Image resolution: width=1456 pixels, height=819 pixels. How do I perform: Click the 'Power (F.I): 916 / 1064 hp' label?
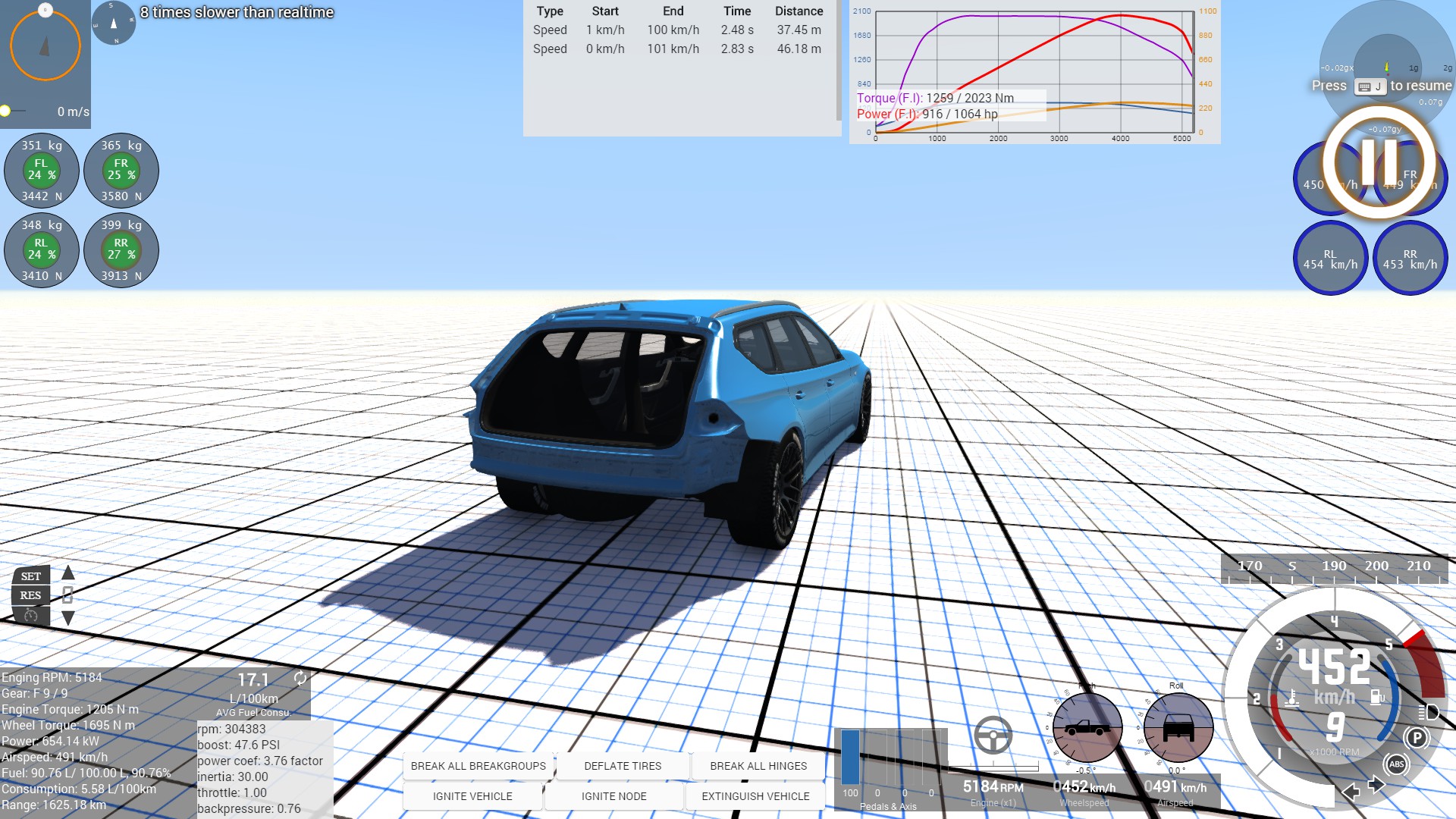pos(927,114)
